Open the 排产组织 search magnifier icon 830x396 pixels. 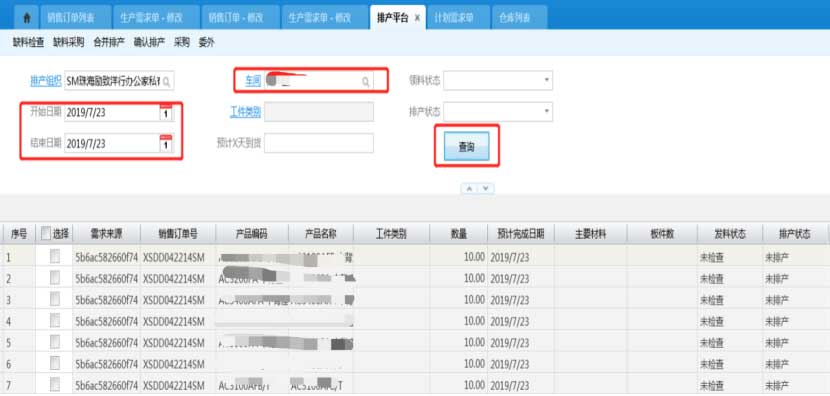coord(166,82)
